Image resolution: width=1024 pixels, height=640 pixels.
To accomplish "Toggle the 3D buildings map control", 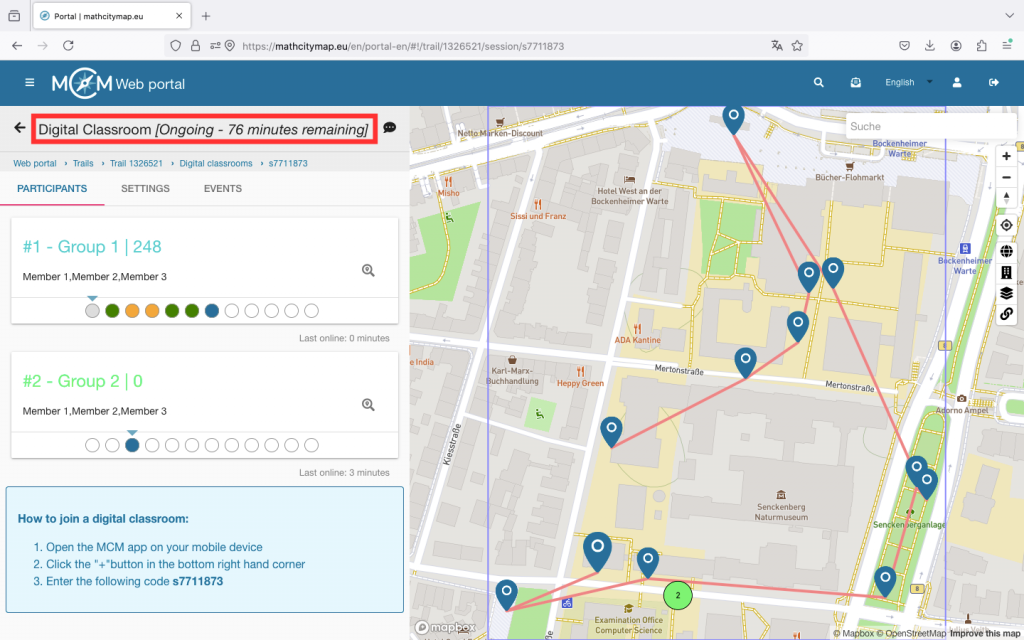I will click(1006, 272).
